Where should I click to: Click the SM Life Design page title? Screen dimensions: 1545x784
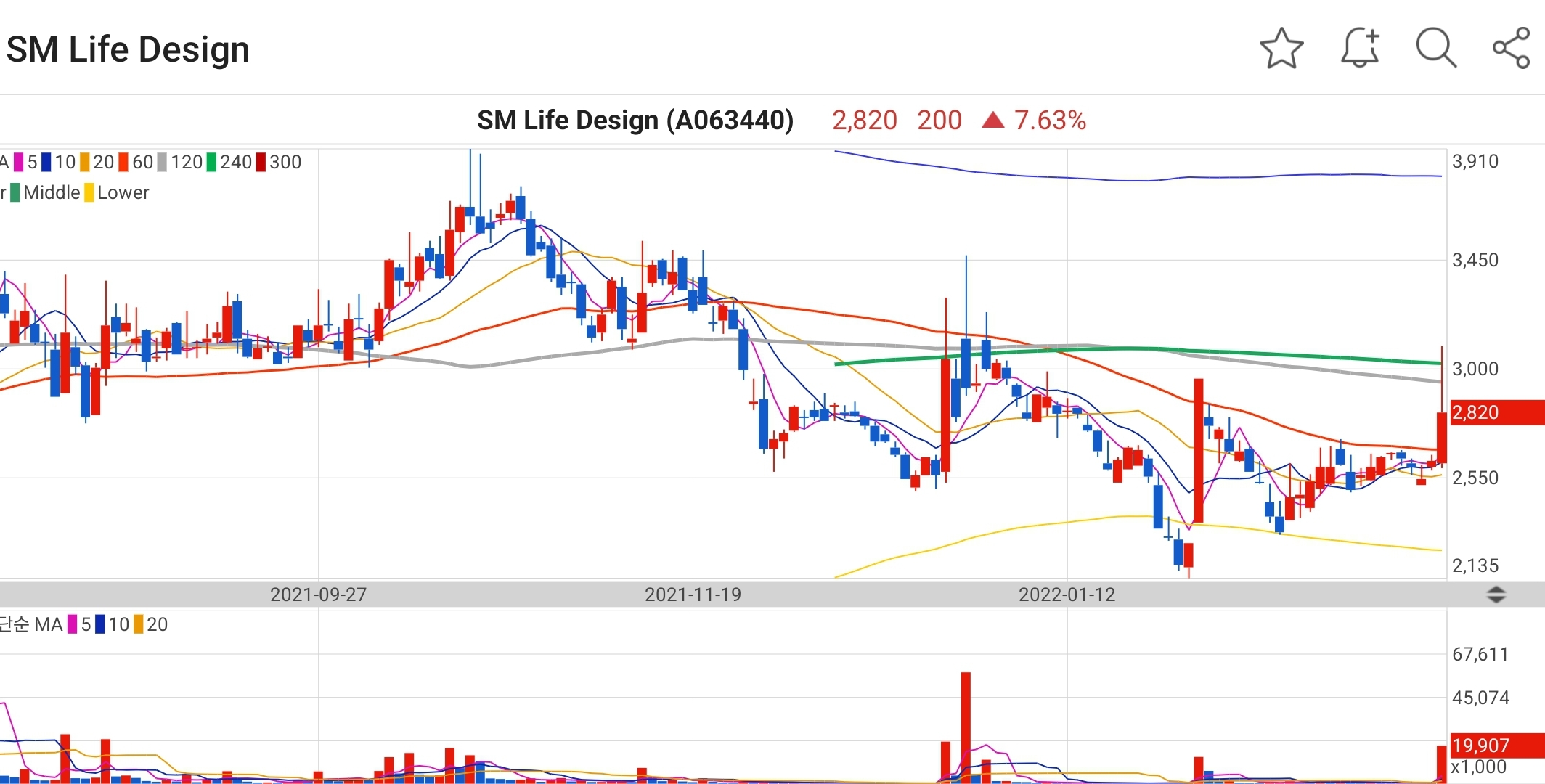click(128, 49)
